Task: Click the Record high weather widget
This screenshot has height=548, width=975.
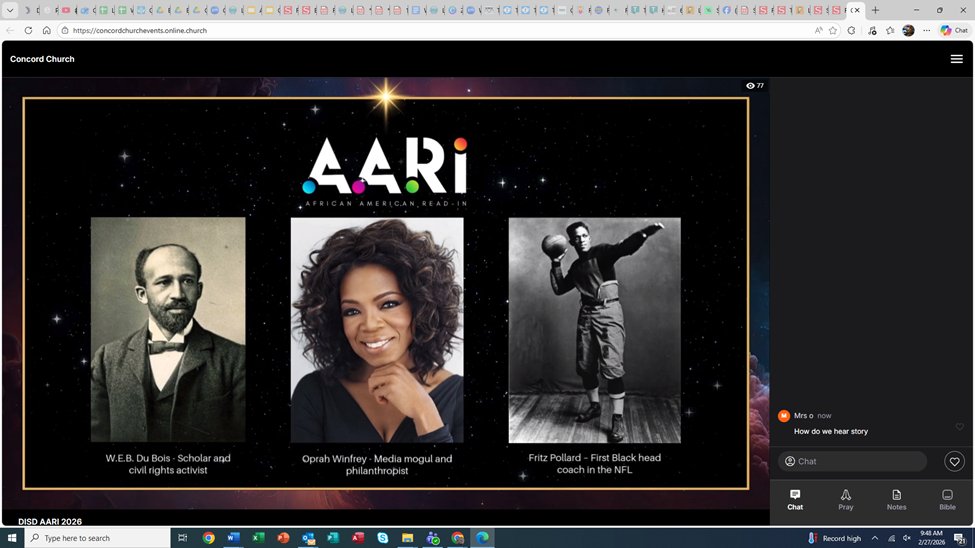Action: tap(834, 538)
